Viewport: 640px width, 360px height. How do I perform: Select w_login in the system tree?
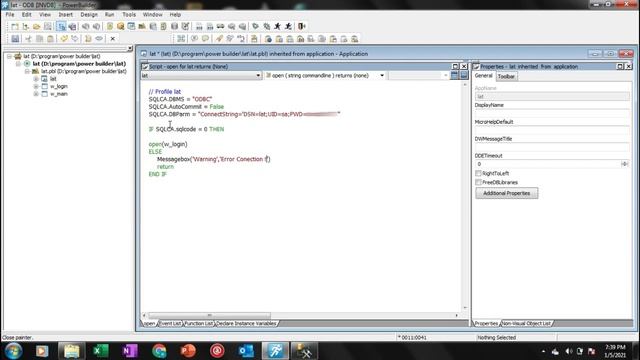(59, 86)
